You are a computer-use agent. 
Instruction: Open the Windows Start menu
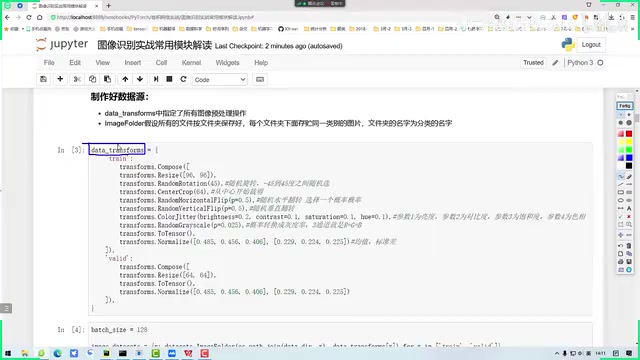pyautogui.click(x=8, y=353)
